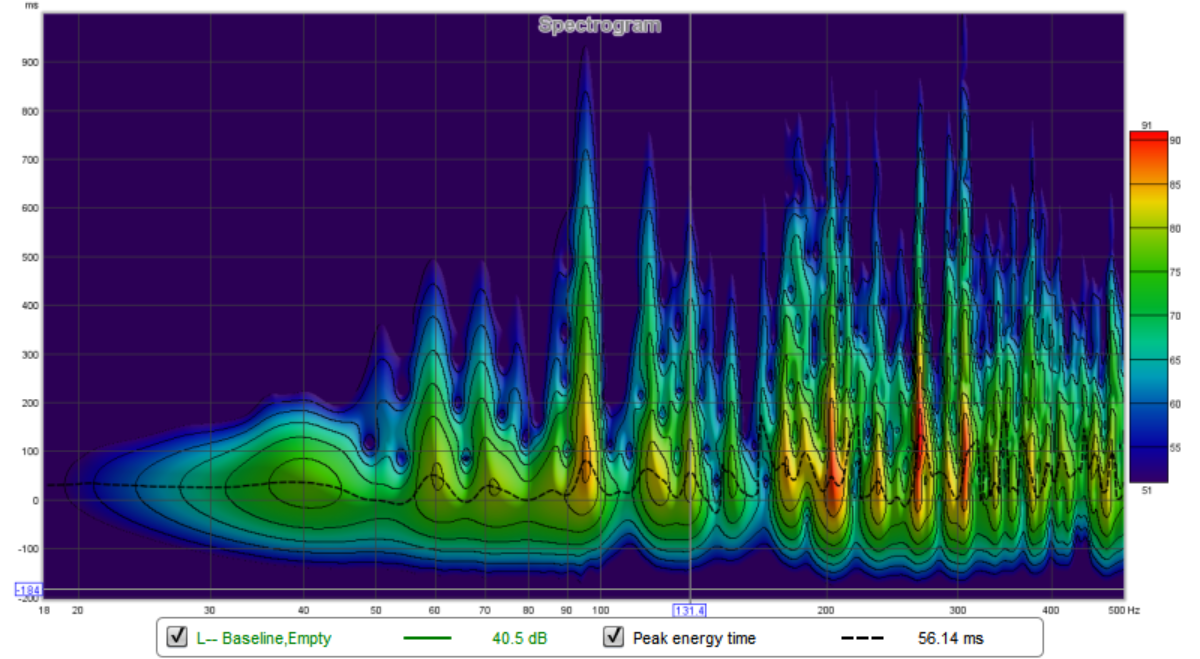1200x659 pixels.
Task: Click the green line sample for Baseline trace
Action: pyautogui.click(x=427, y=638)
